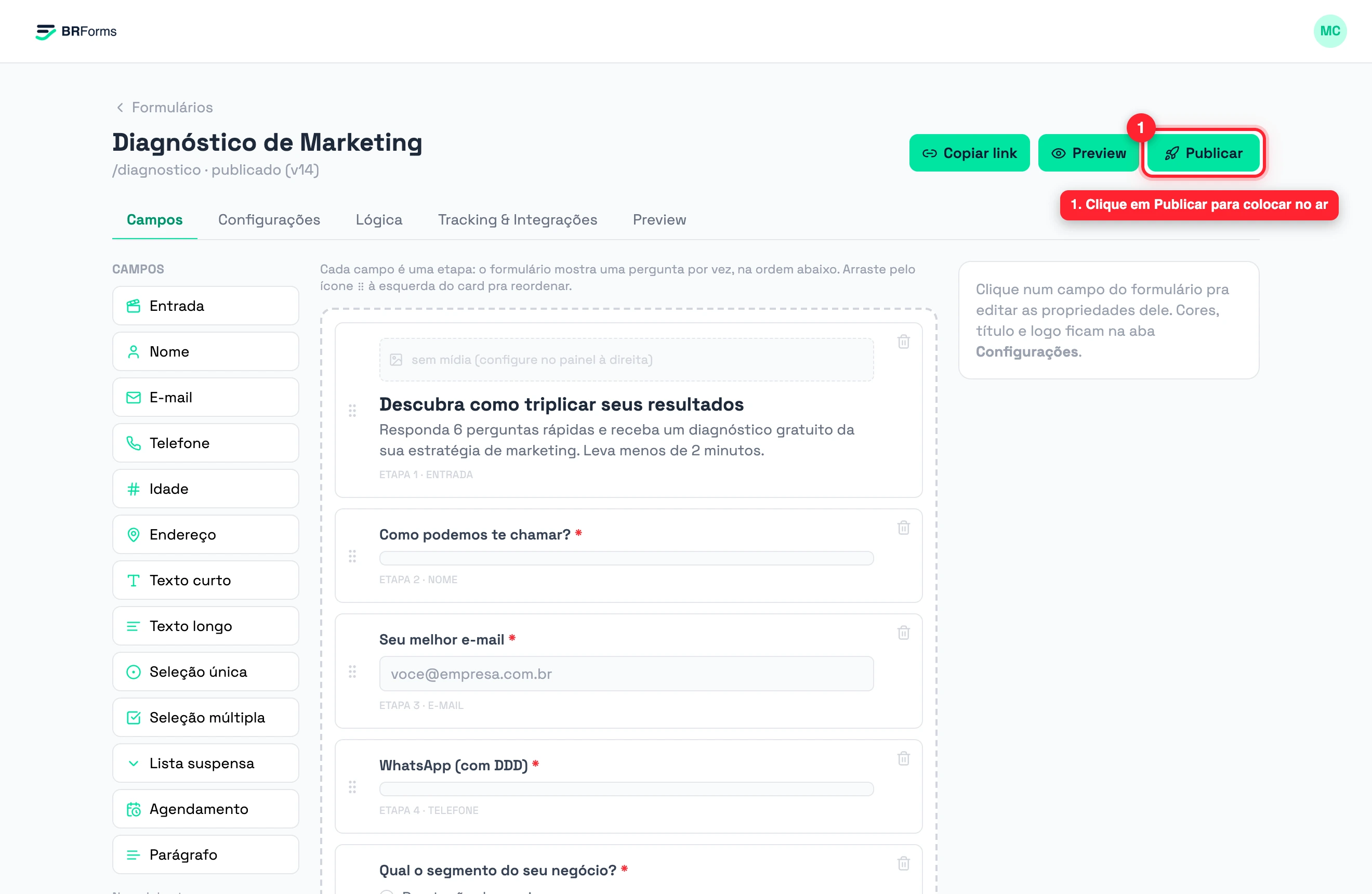Click the bold Configurações text in side panel
This screenshot has height=894, width=1372.
pos(1027,351)
